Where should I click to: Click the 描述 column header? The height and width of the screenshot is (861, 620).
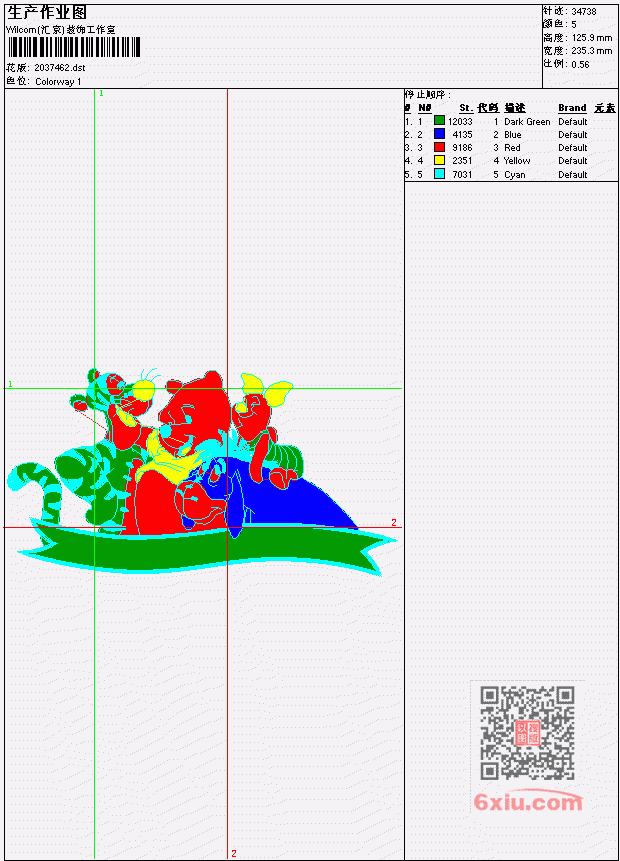(515, 108)
